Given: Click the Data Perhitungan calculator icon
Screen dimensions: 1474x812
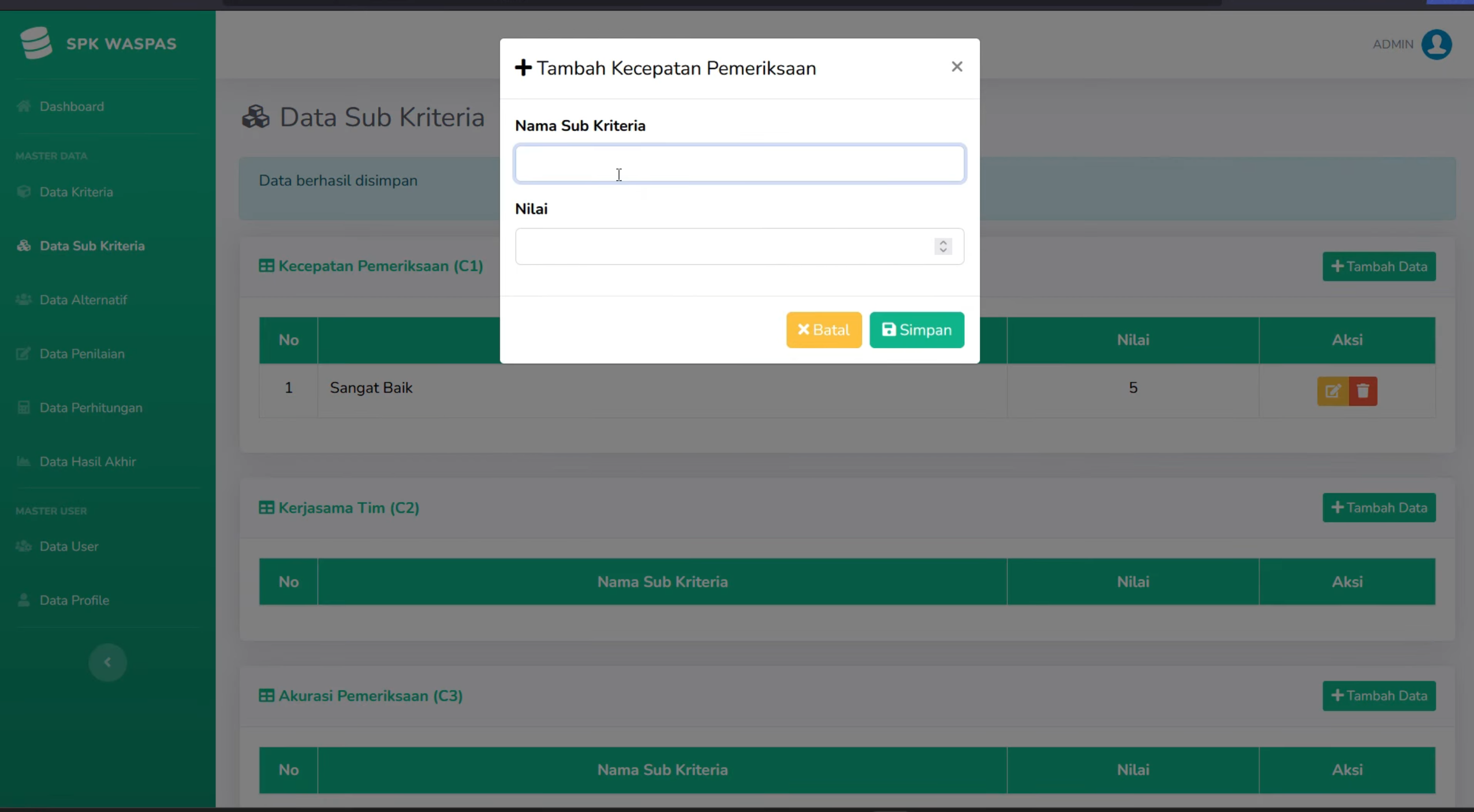Looking at the screenshot, I should click(x=24, y=407).
